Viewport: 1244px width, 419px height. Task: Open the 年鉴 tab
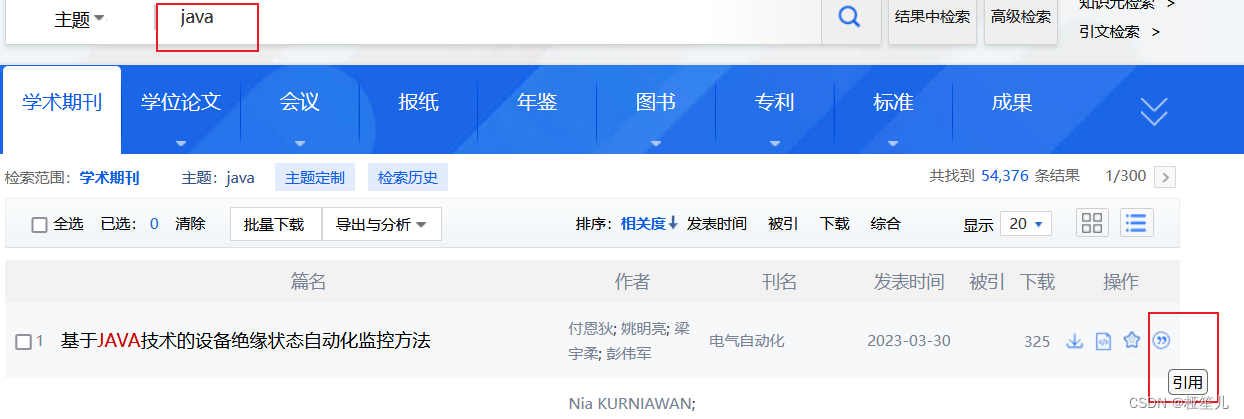point(537,102)
